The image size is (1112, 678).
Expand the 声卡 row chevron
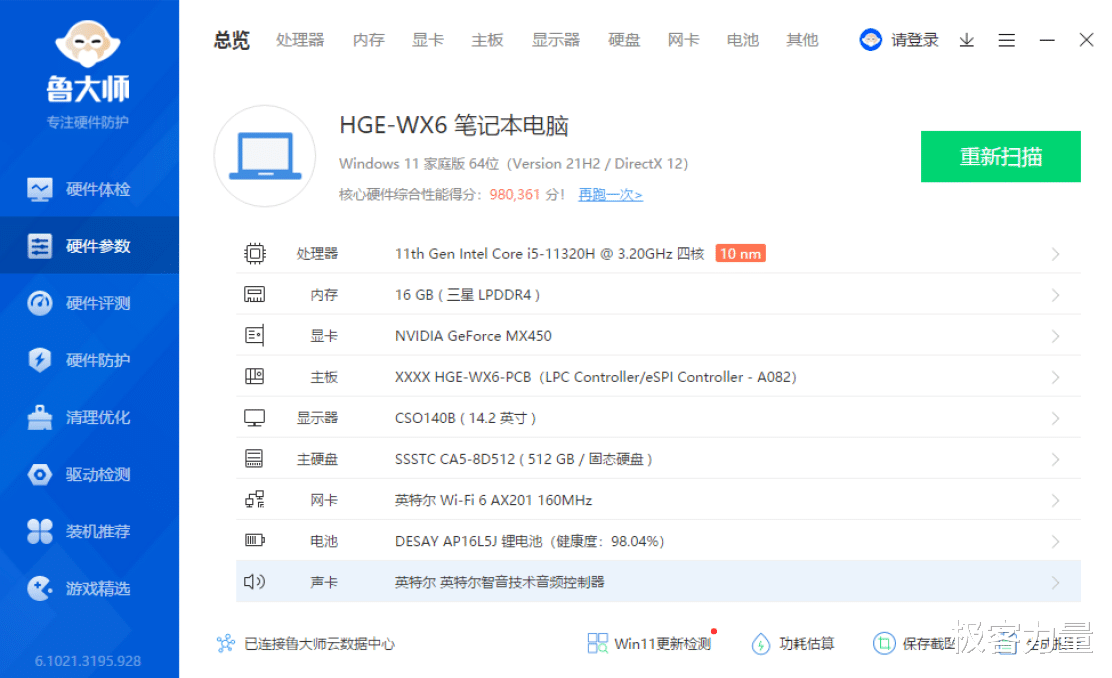[x=1055, y=582]
